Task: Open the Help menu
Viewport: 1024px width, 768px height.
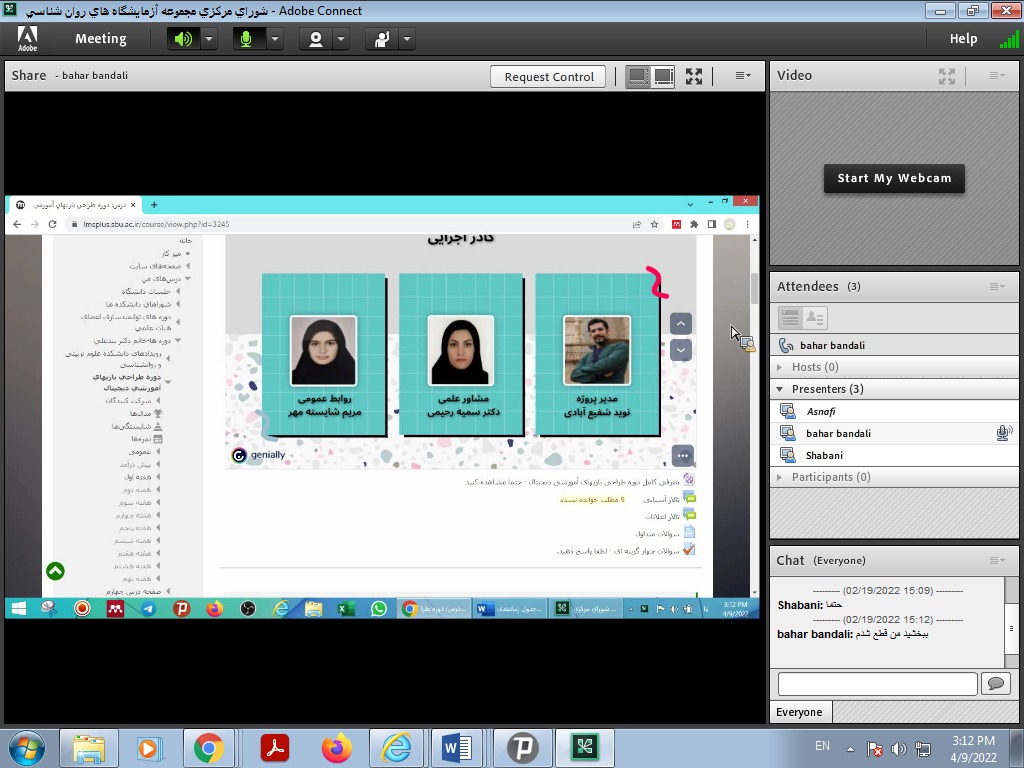Action: click(963, 39)
